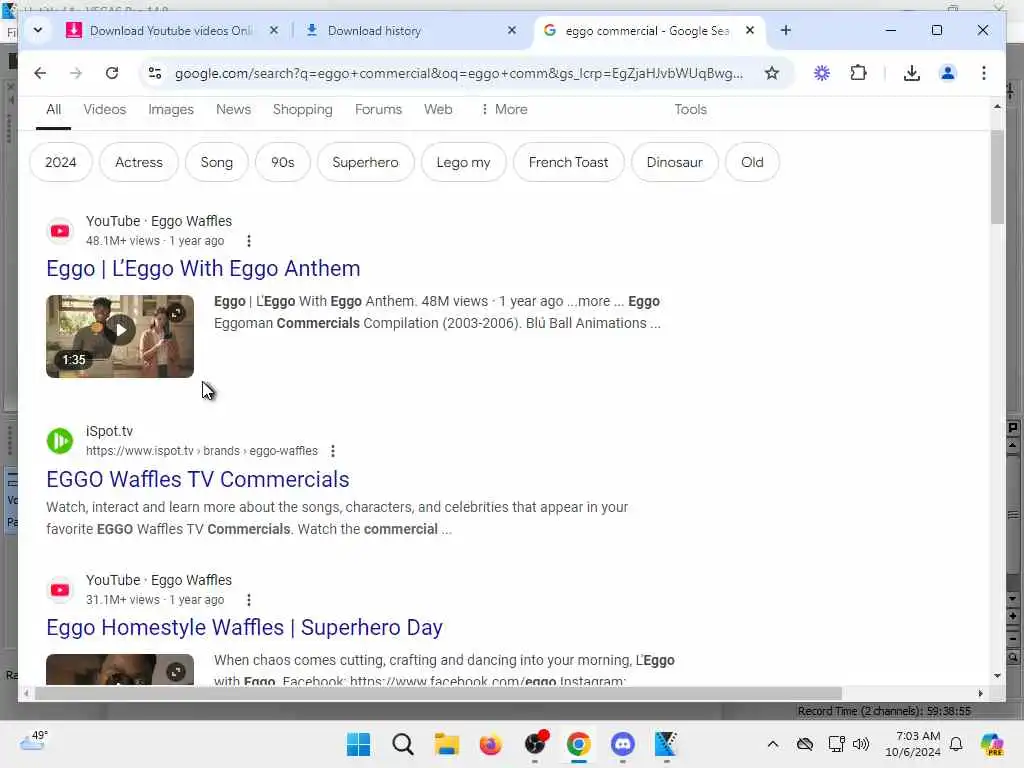Show hidden system tray icons
The height and width of the screenshot is (768, 1024).
773,744
